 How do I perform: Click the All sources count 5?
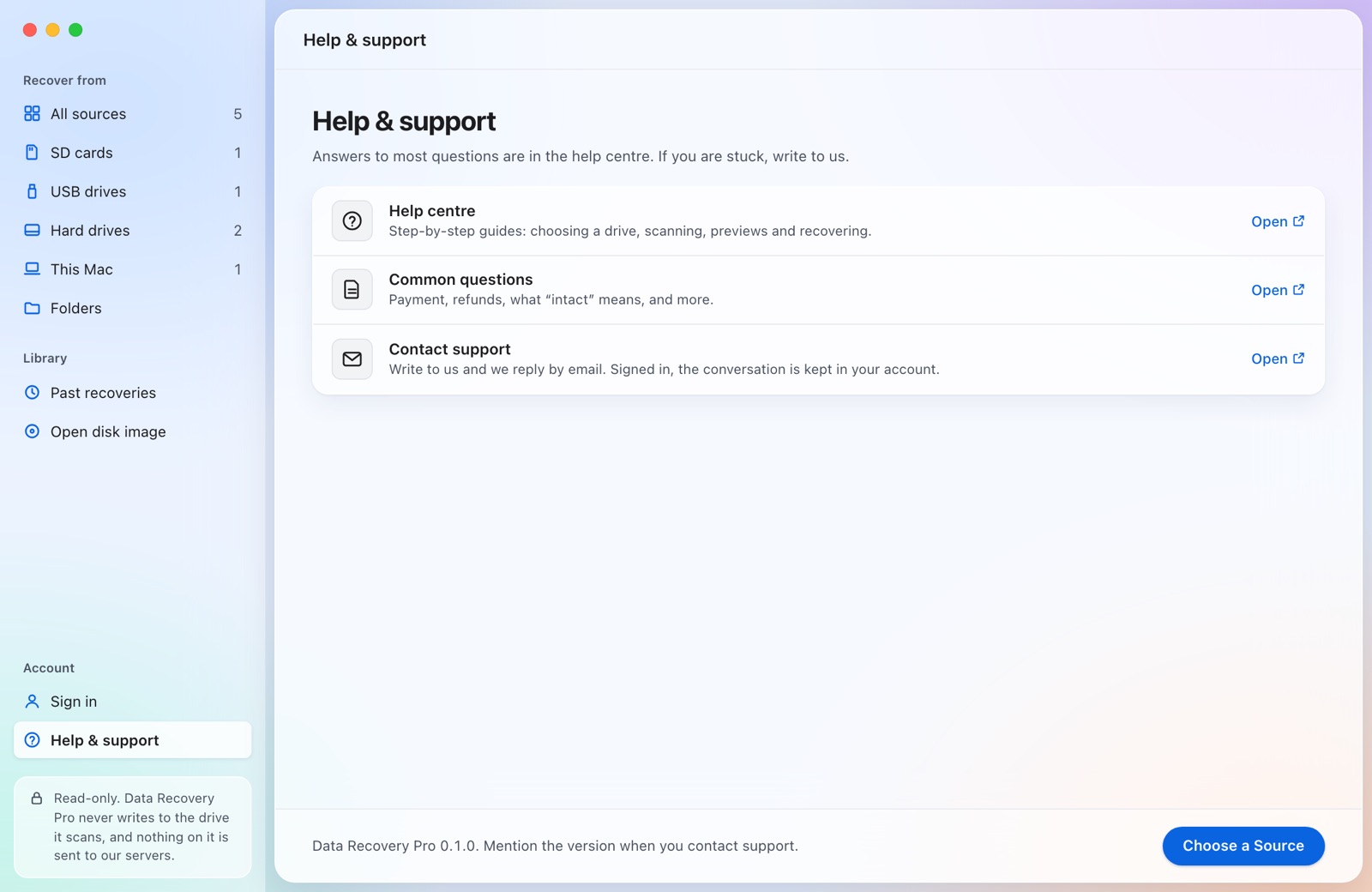(238, 114)
